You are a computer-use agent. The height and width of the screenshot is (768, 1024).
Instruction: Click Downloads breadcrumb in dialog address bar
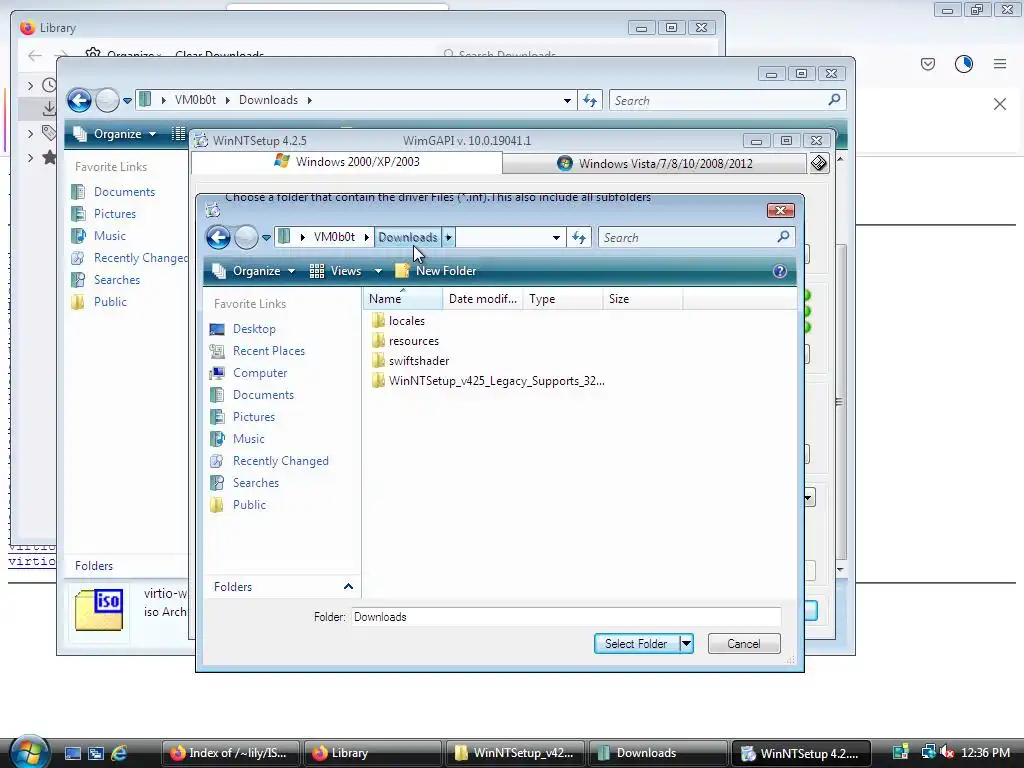(408, 237)
